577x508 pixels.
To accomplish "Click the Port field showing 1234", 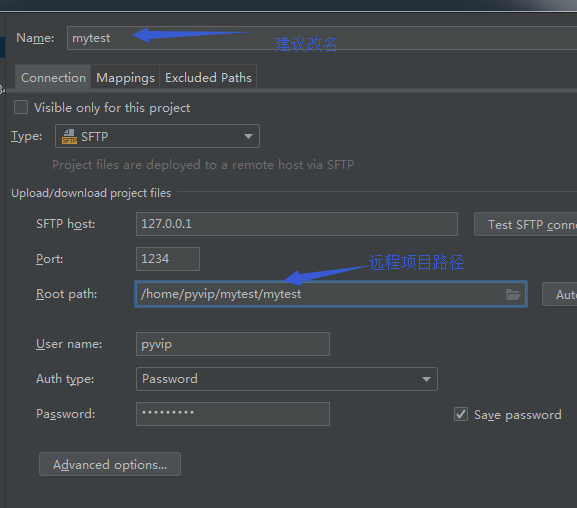I will (168, 259).
